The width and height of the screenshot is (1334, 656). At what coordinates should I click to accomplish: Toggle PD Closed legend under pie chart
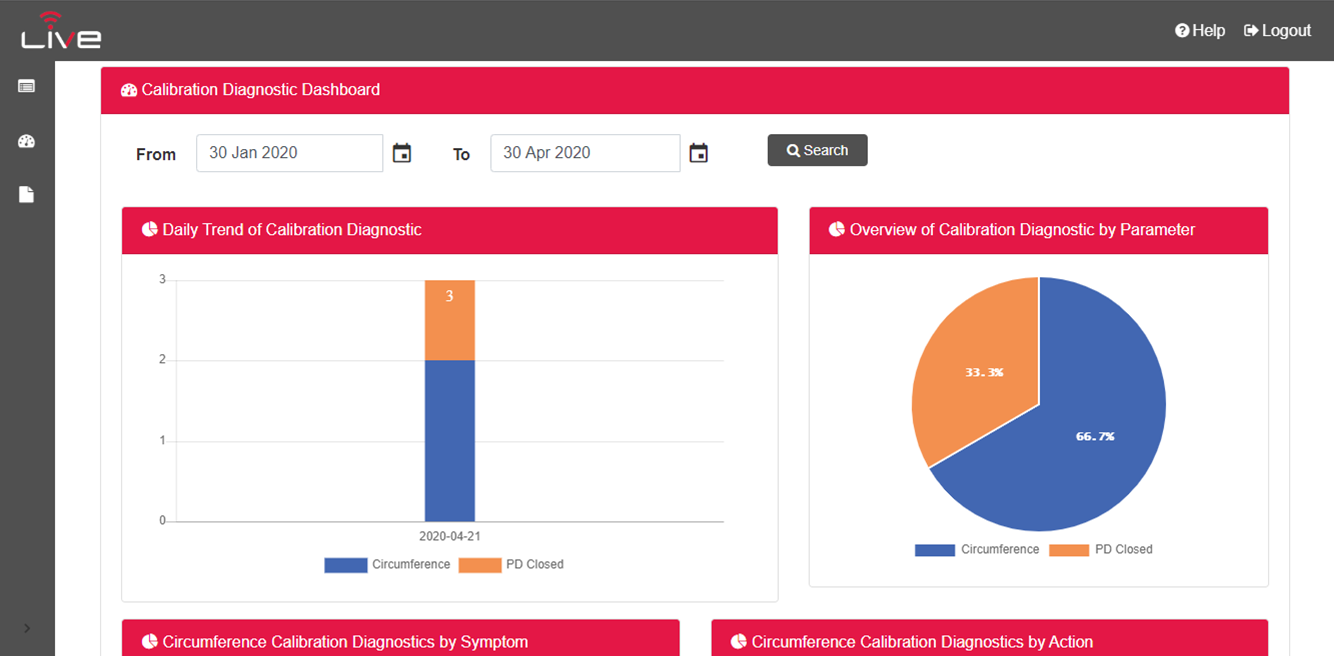click(1101, 550)
